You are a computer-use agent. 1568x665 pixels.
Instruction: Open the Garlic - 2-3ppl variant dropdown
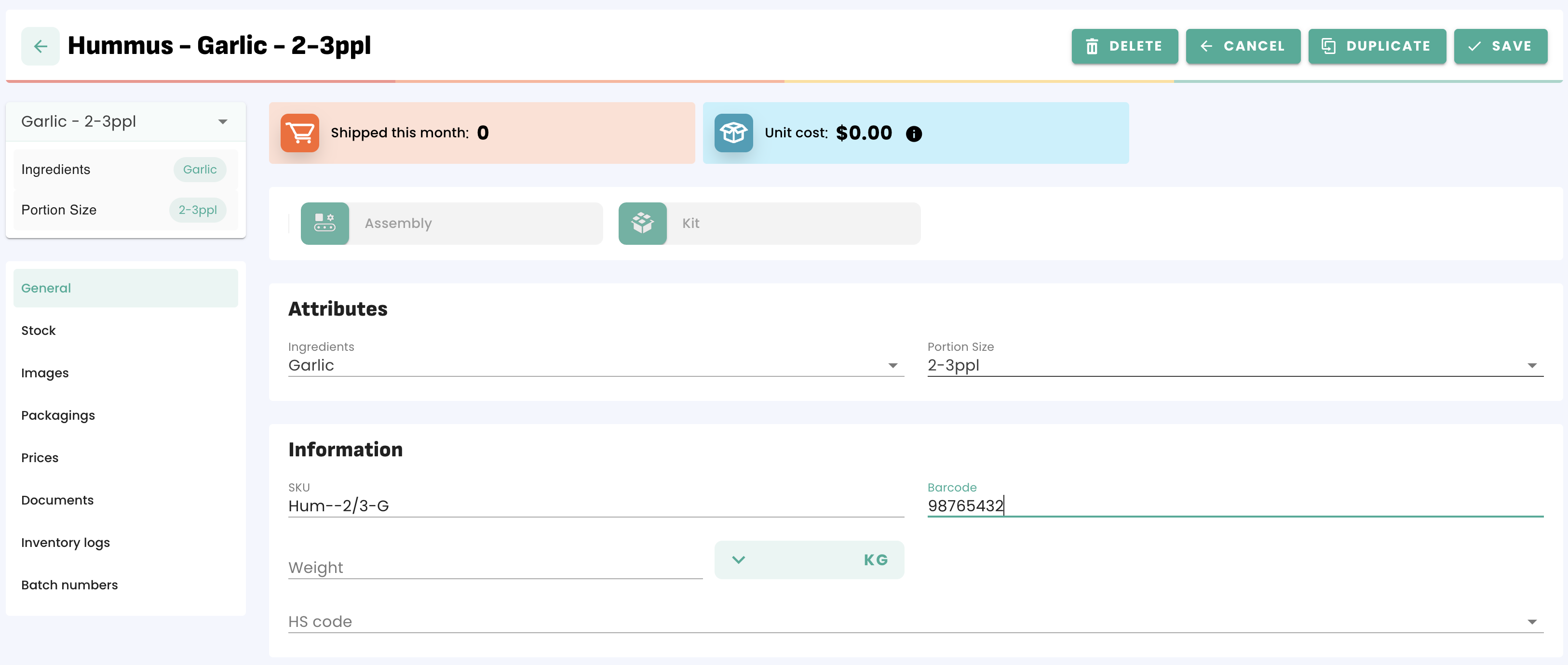pyautogui.click(x=125, y=122)
